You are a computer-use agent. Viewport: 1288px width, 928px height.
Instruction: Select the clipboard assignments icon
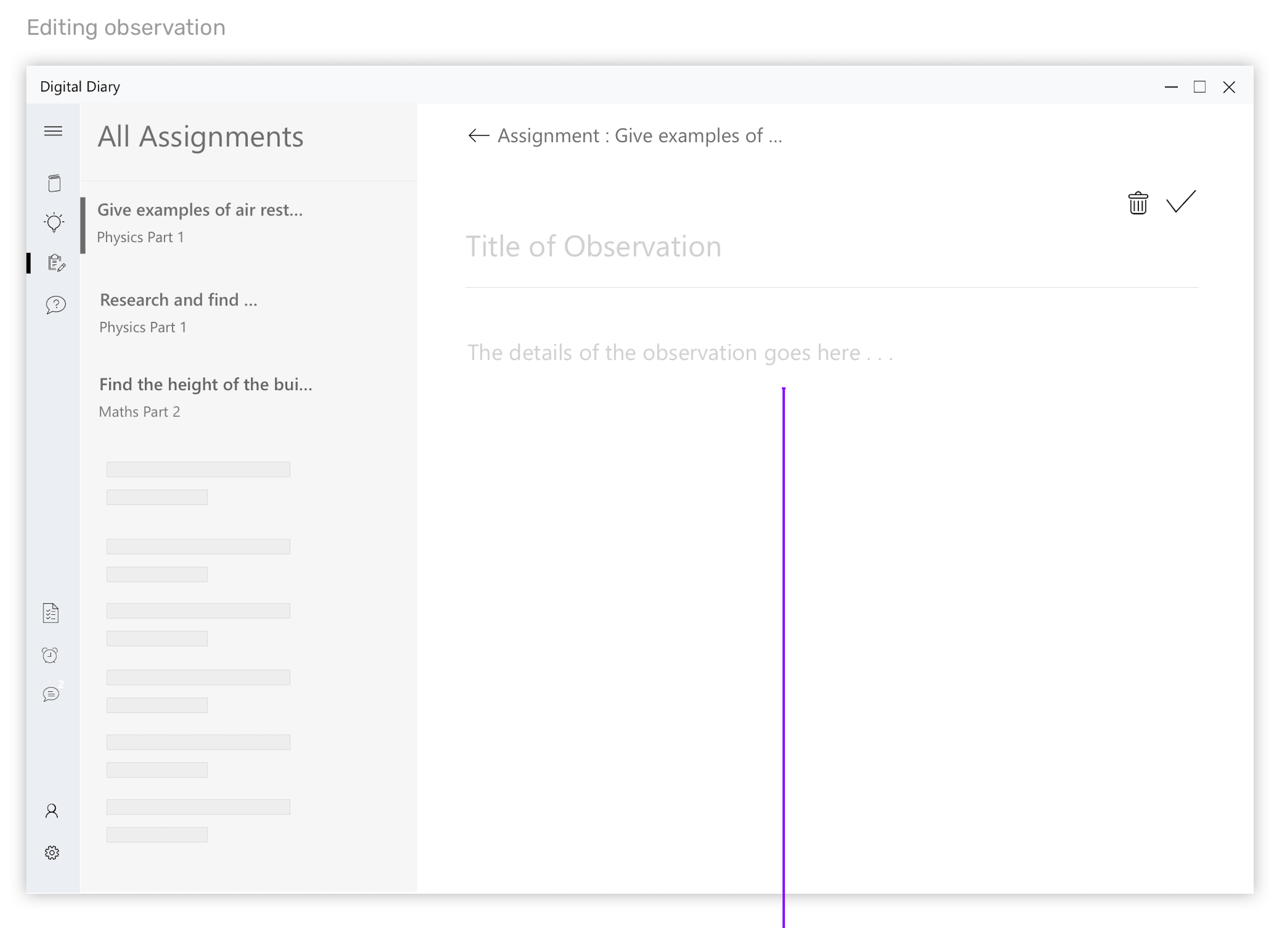[x=56, y=263]
